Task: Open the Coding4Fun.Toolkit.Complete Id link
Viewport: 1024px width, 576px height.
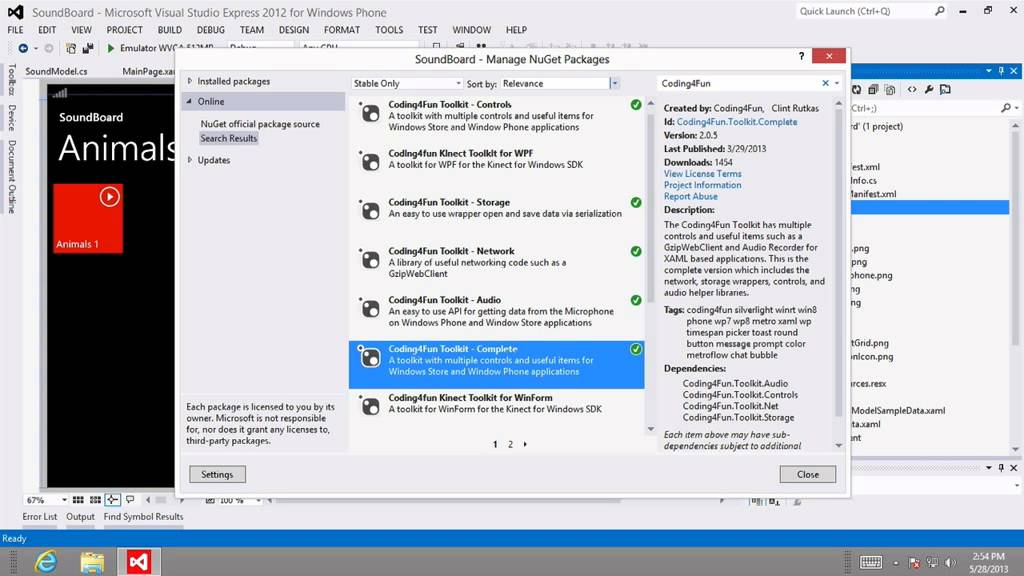Action: pos(737,122)
